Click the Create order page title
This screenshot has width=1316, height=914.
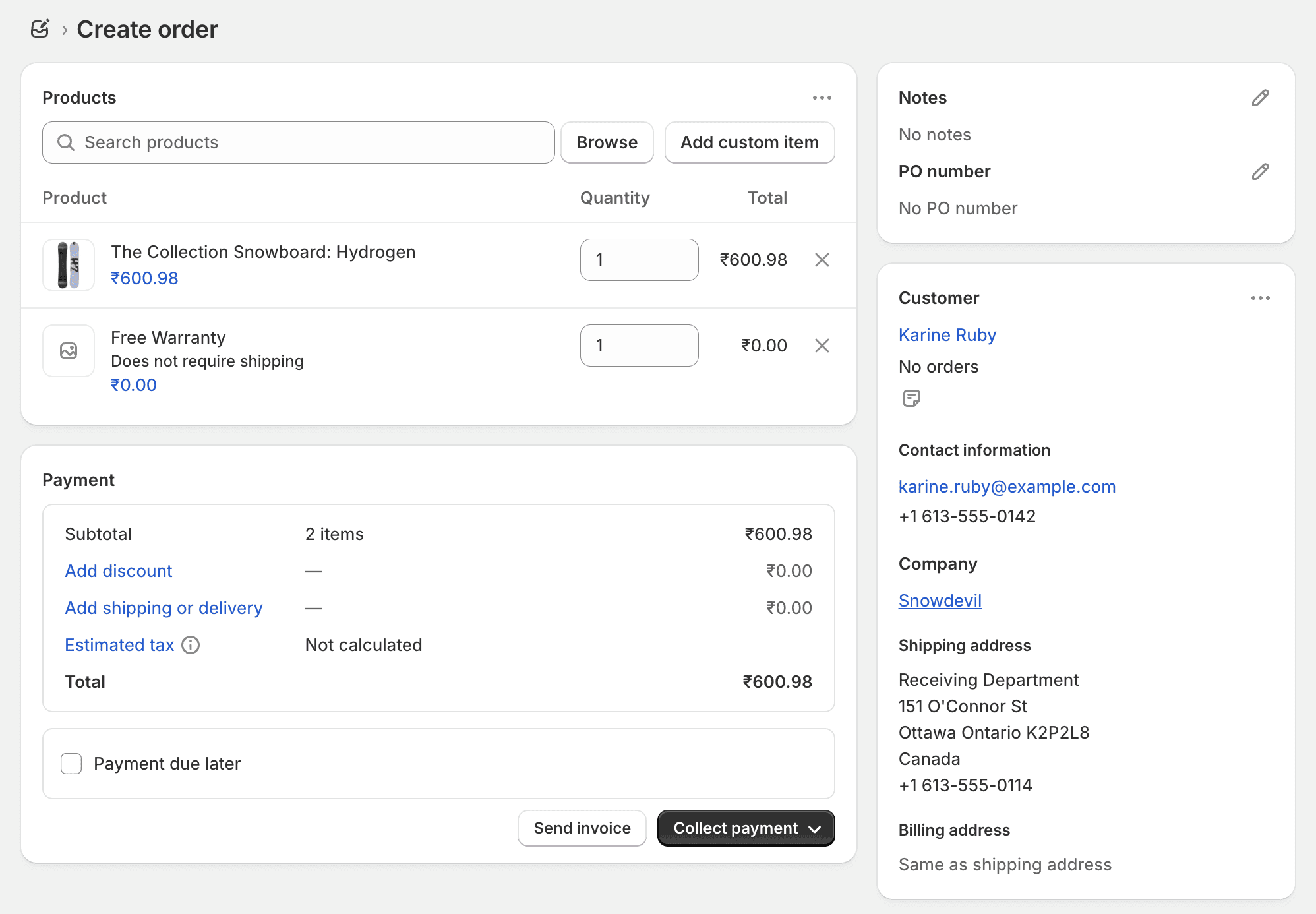pos(147,29)
